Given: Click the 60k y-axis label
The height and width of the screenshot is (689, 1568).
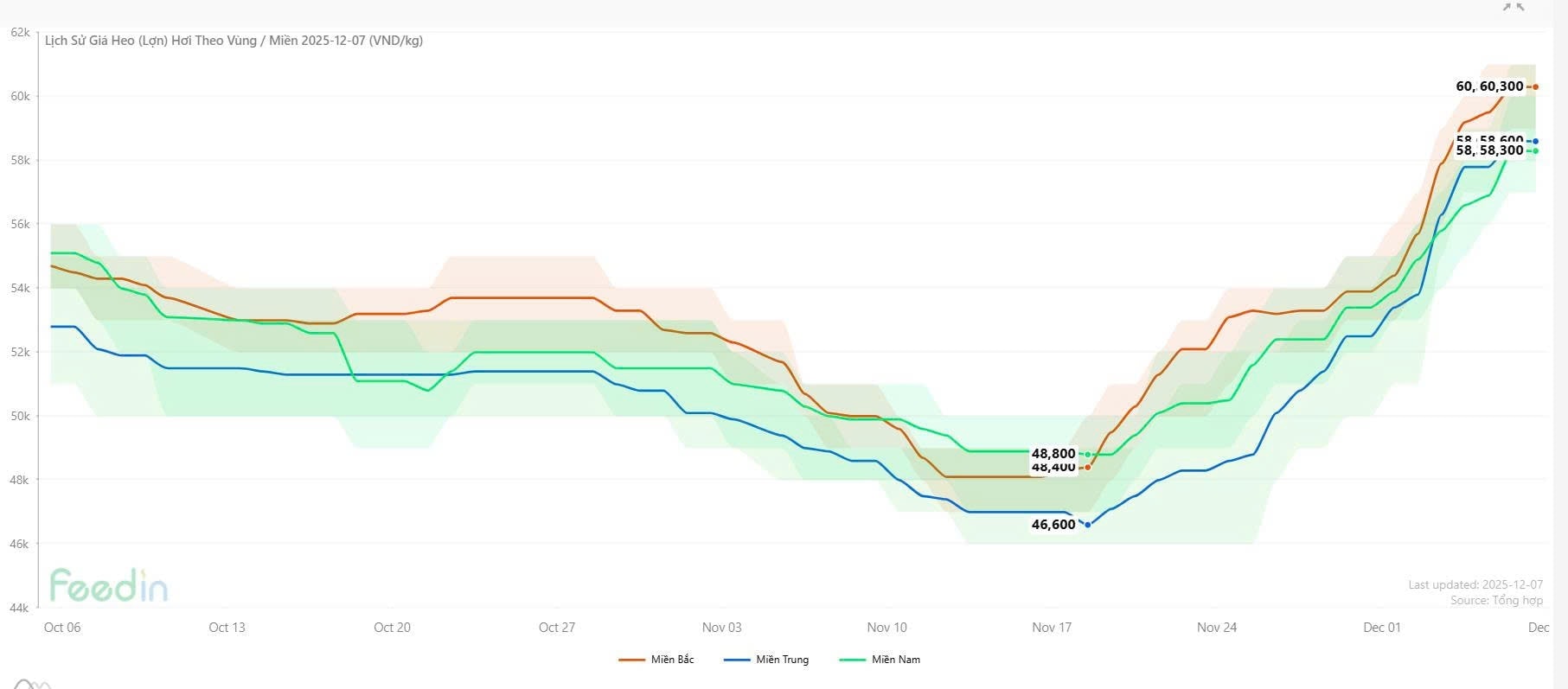Looking at the screenshot, I should (20, 96).
